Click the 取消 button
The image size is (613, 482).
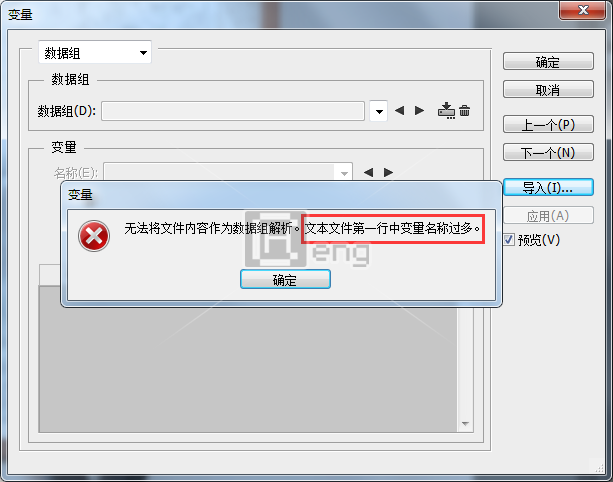(548, 90)
